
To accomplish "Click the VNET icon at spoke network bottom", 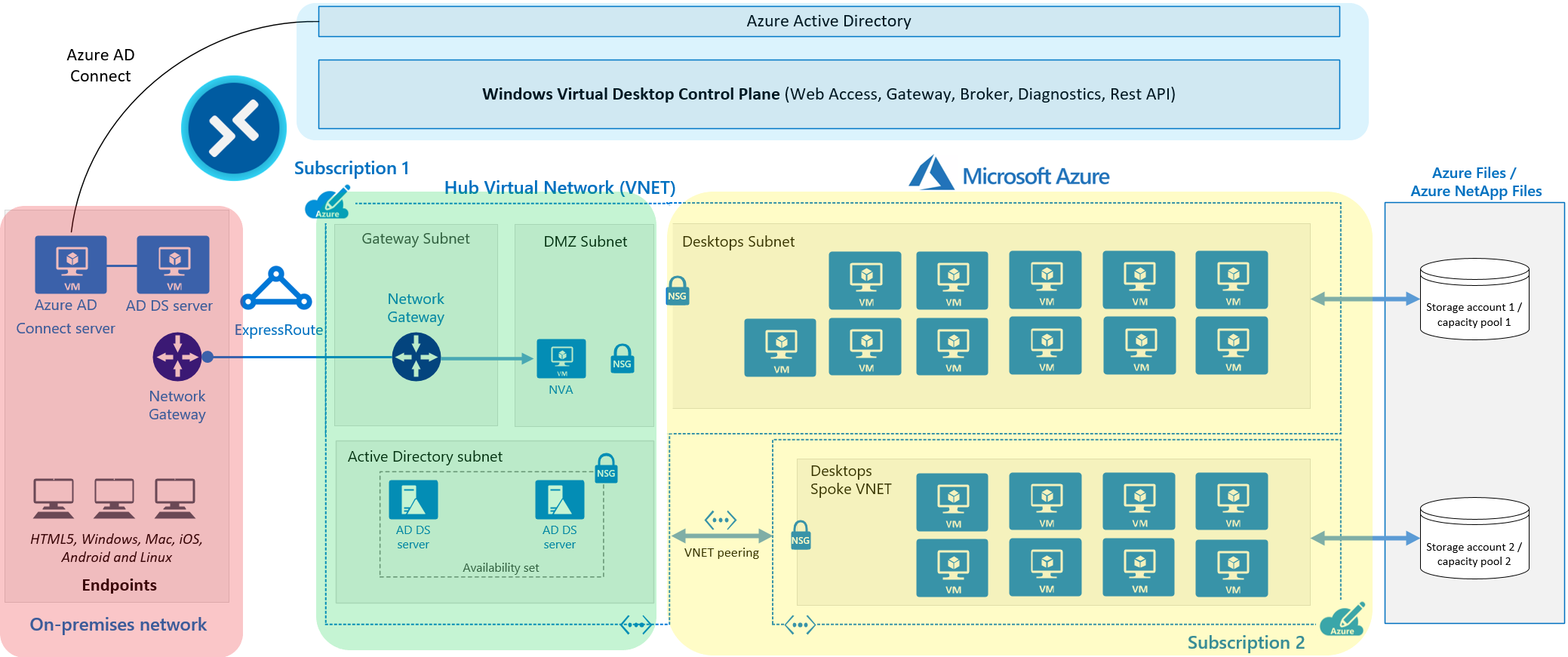I will [800, 625].
